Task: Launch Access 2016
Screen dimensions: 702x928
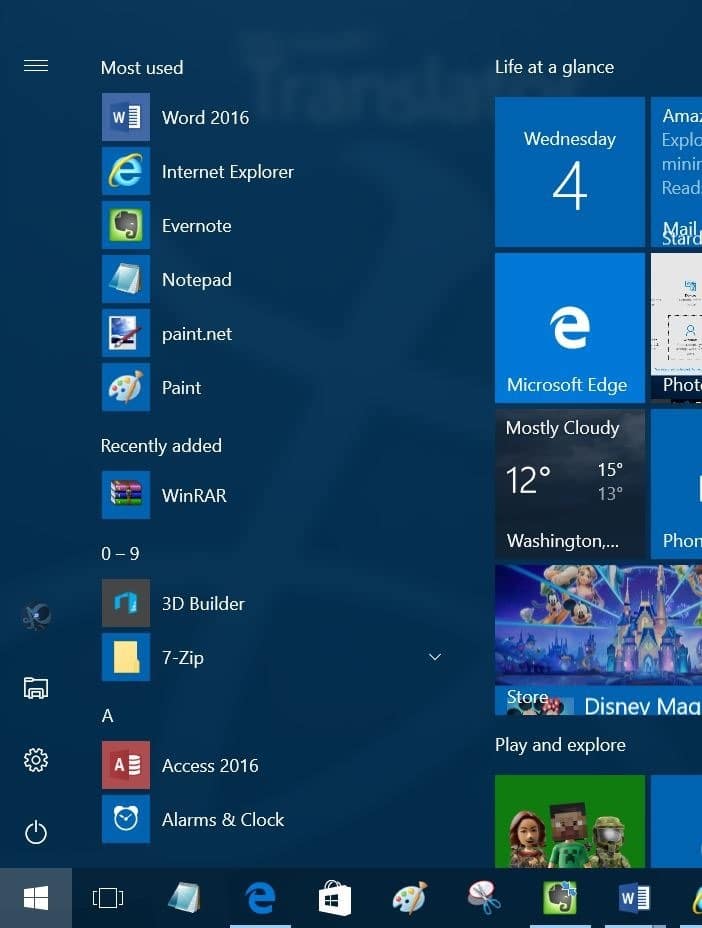Action: click(275, 765)
